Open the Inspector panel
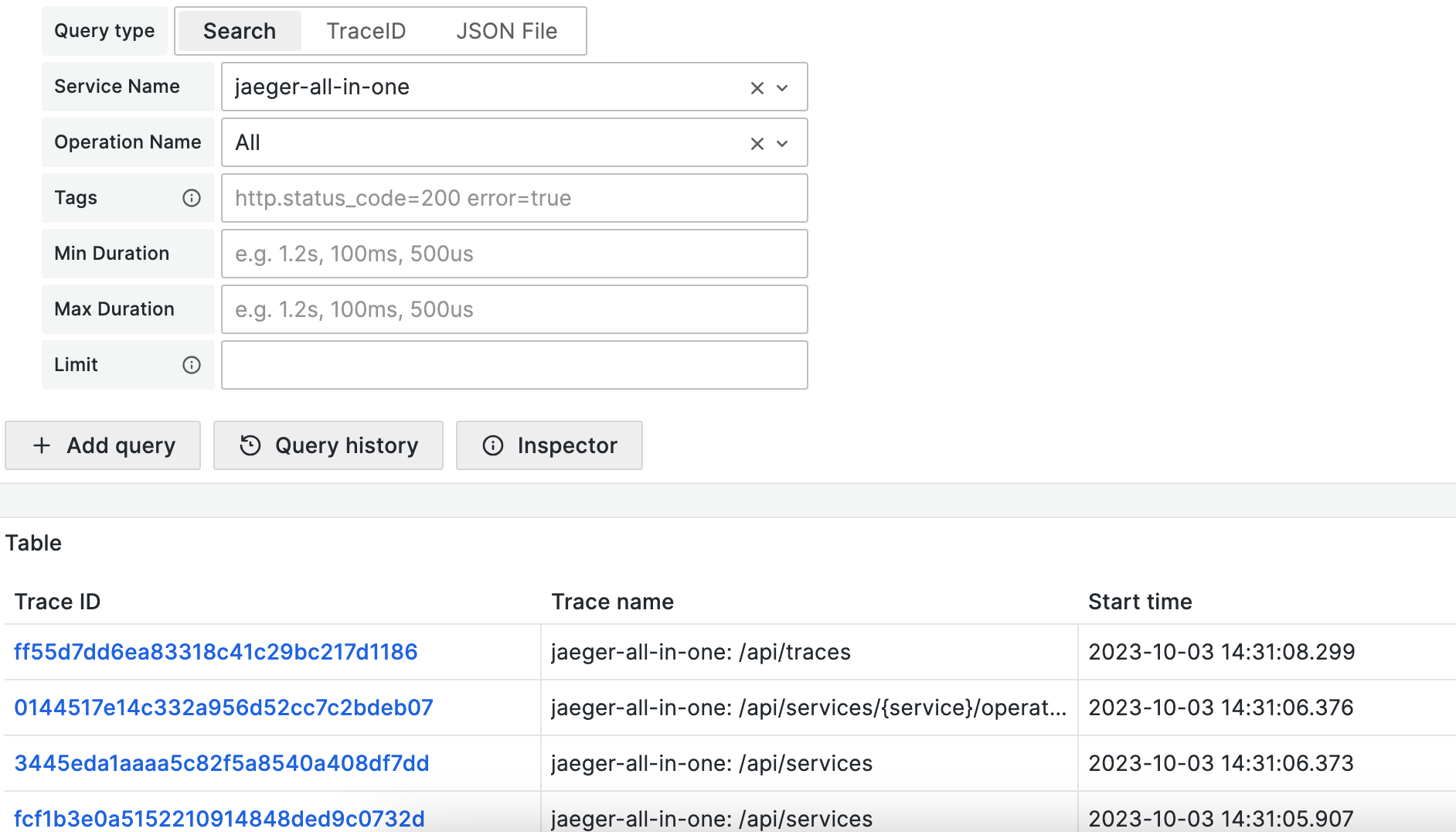The width and height of the screenshot is (1456, 832). (549, 445)
